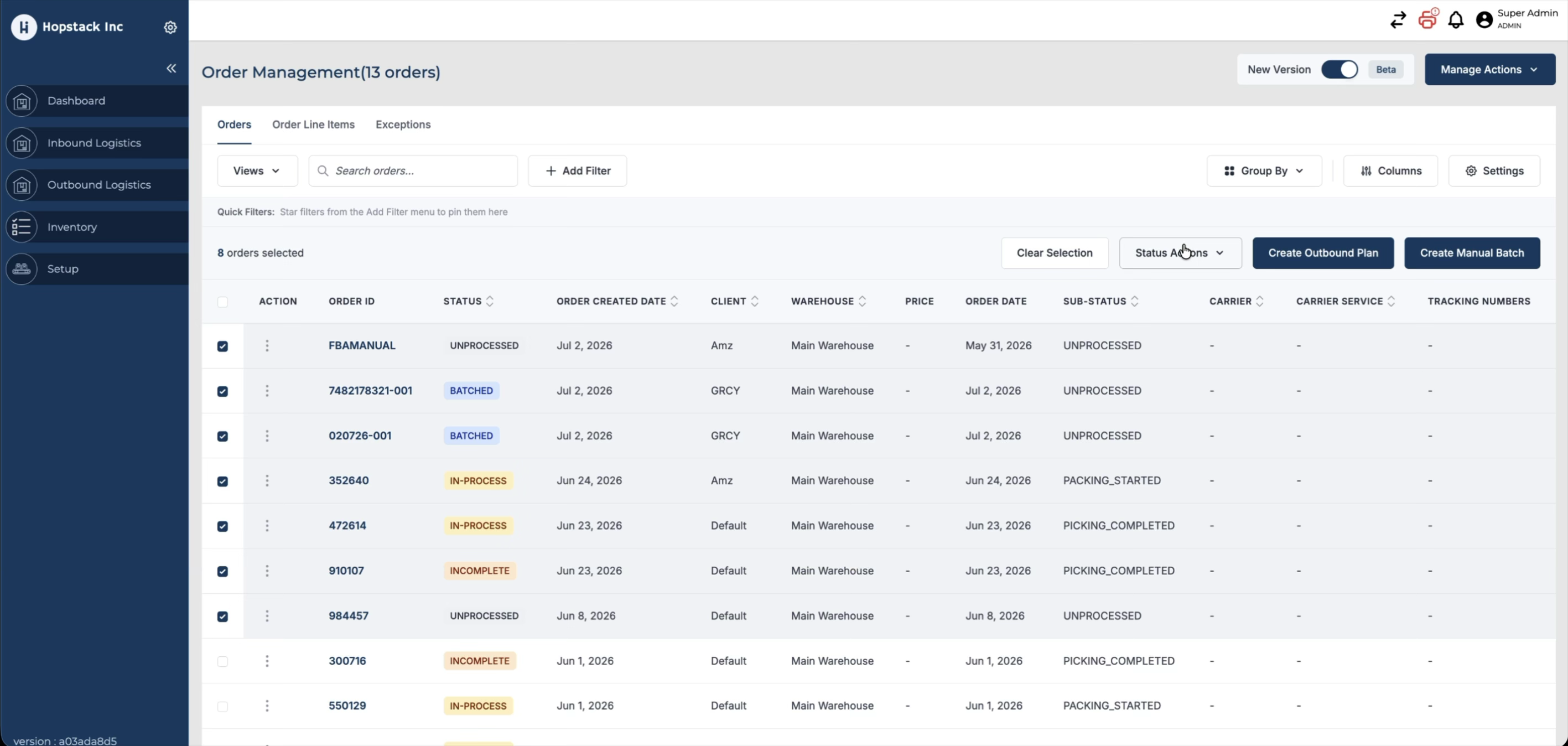1568x746 pixels.
Task: Uncheck the 020726-001 order checkbox
Action: click(x=223, y=437)
